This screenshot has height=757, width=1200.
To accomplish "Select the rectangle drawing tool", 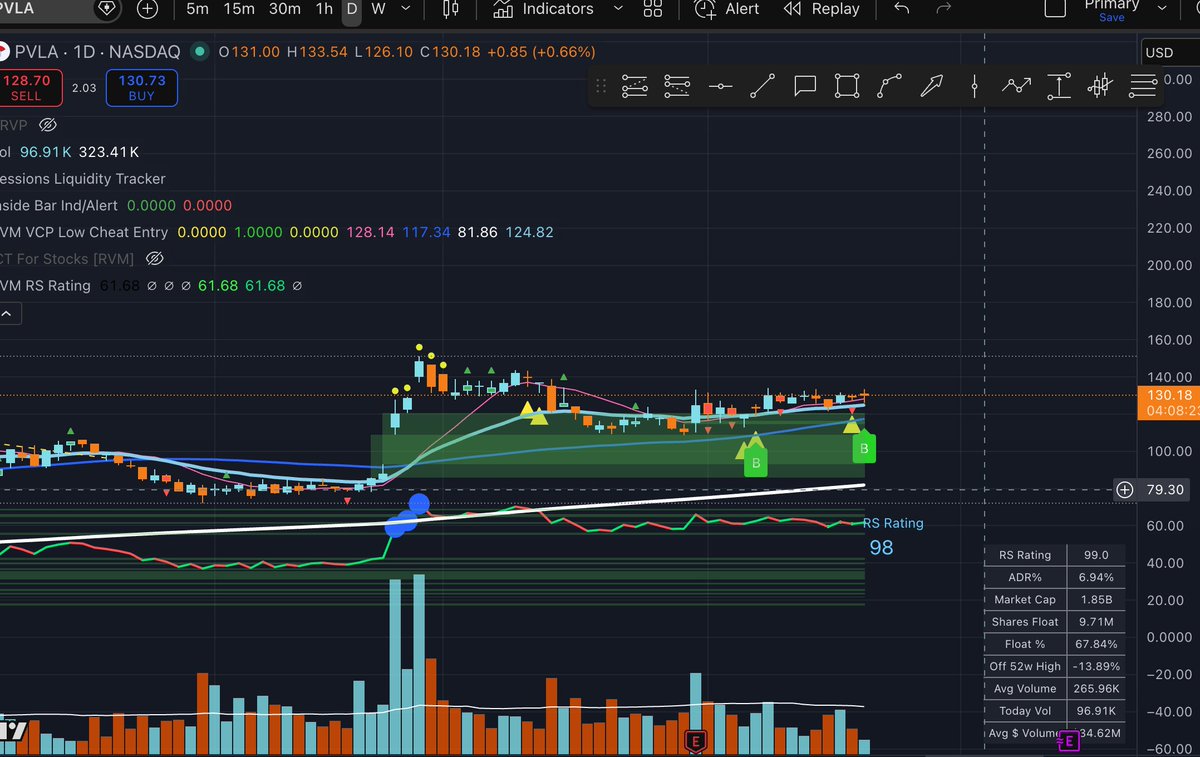I will coord(847,87).
